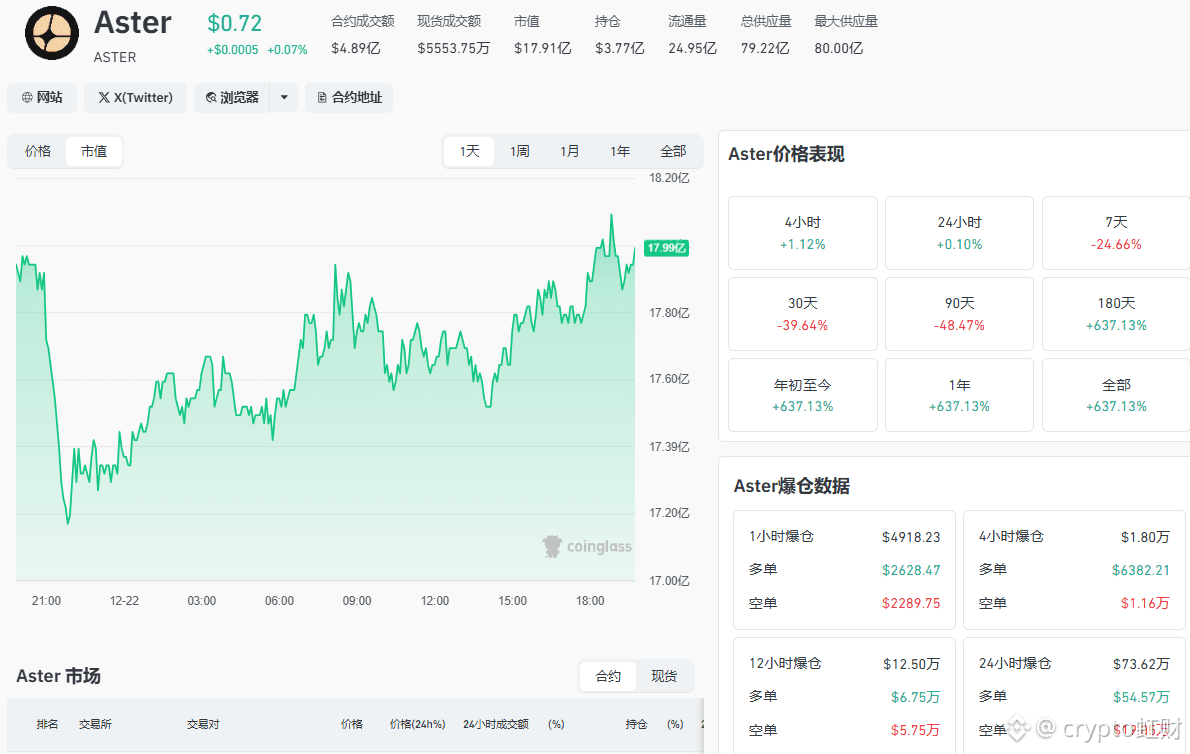Sort the table by 交易所 column
The image size is (1190, 754).
95,724
